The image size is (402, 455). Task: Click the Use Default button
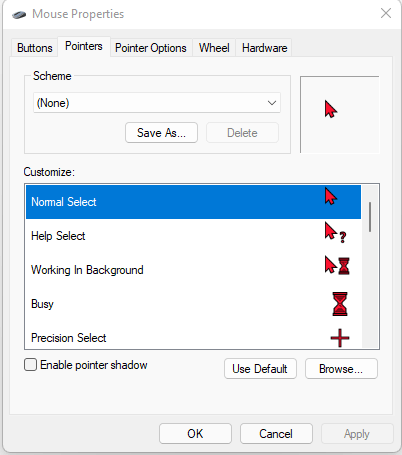[260, 369]
